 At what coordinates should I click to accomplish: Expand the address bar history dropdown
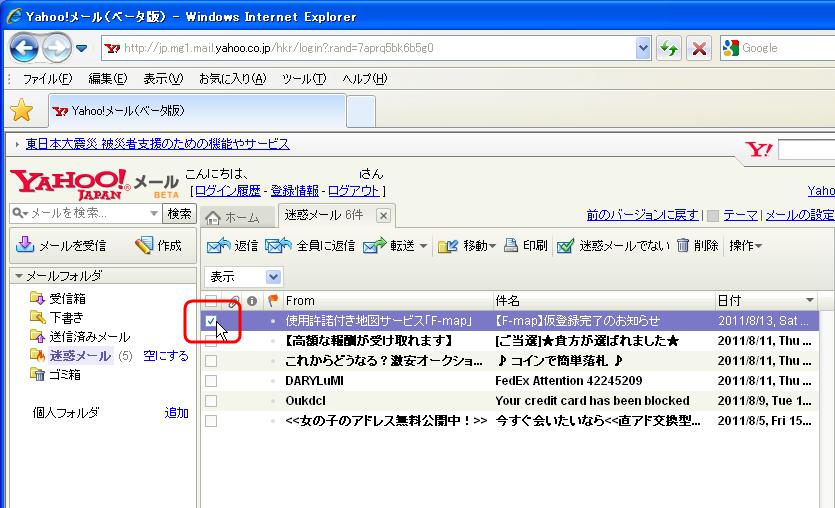[643, 48]
